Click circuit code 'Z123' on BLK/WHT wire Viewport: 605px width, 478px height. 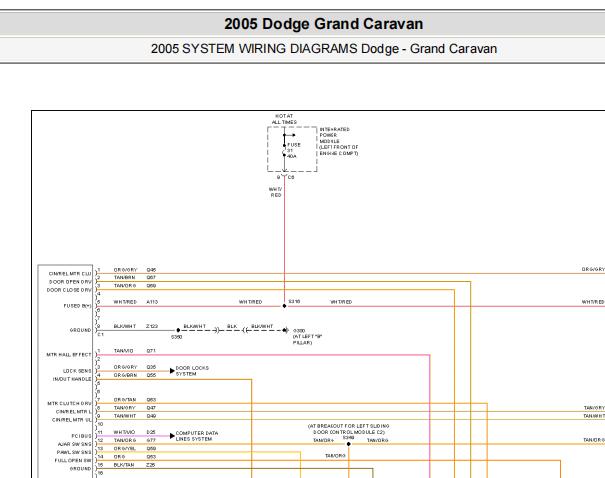tap(152, 326)
